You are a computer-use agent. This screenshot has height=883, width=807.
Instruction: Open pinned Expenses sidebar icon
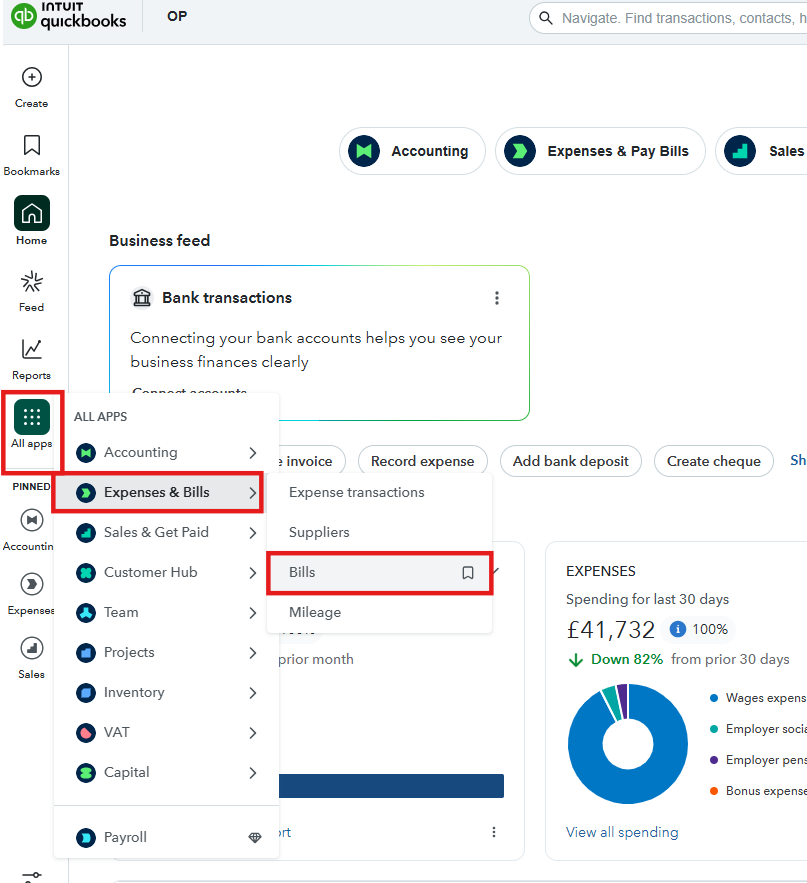pyautogui.click(x=32, y=585)
